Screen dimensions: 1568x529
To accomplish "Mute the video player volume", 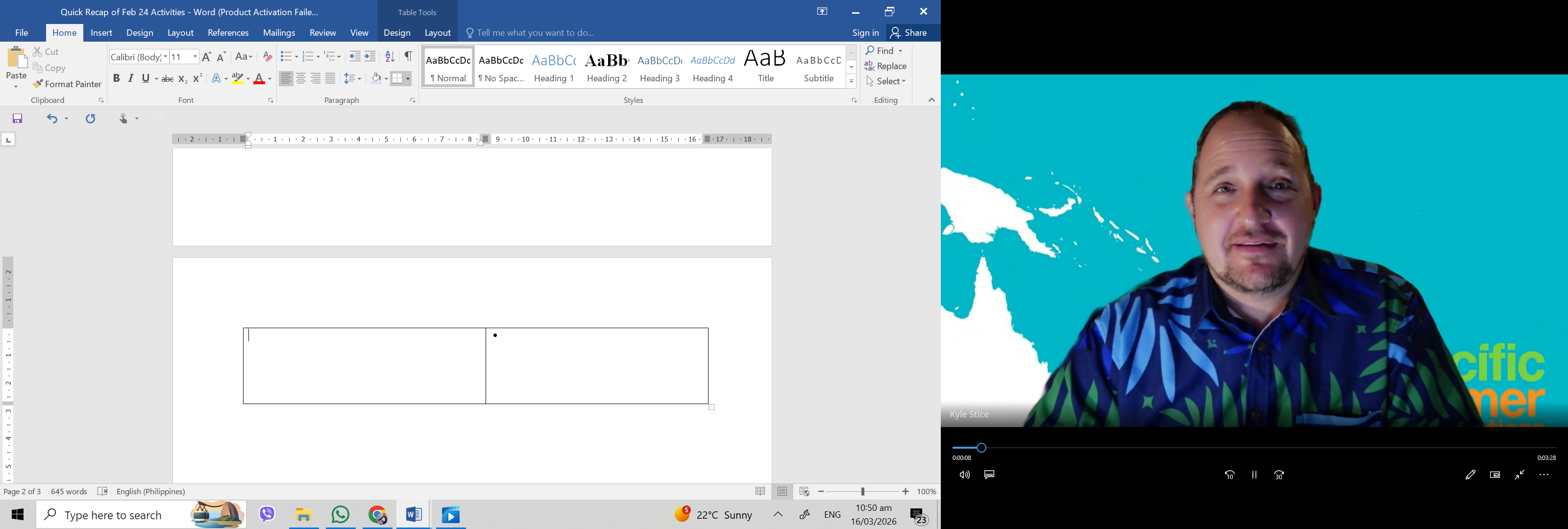I will (965, 475).
